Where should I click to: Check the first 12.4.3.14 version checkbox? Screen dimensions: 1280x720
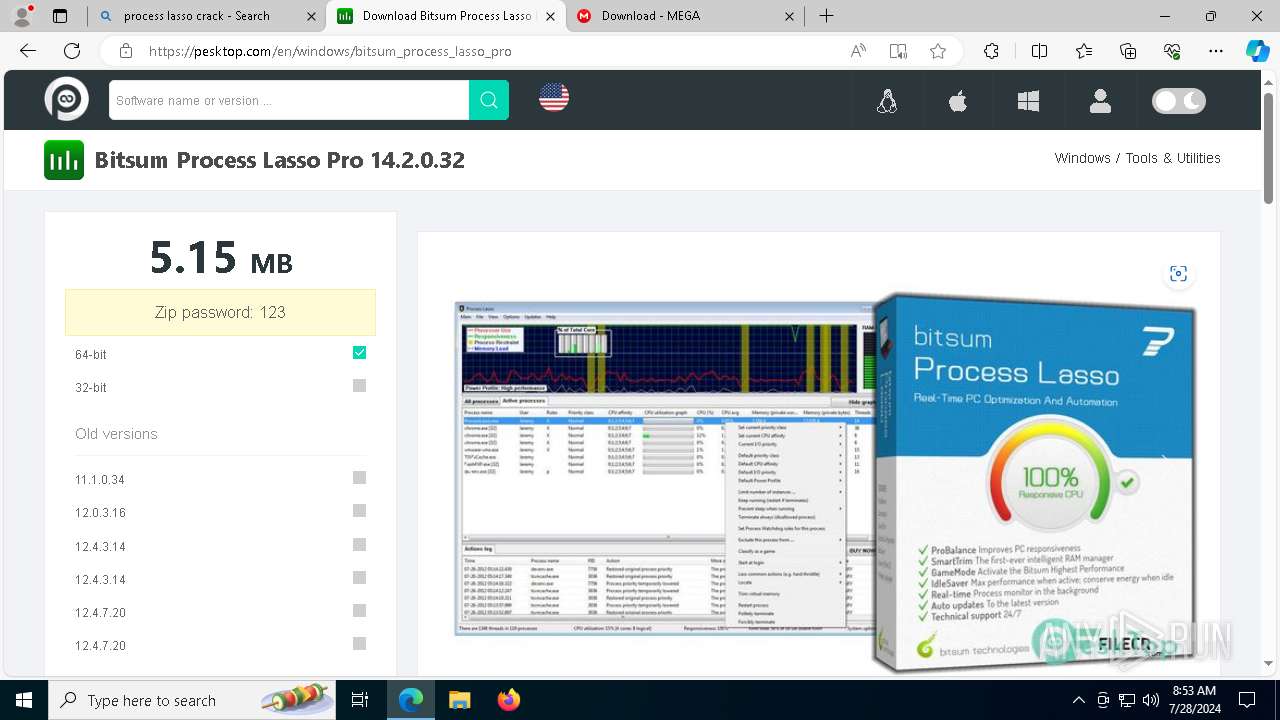point(359,544)
